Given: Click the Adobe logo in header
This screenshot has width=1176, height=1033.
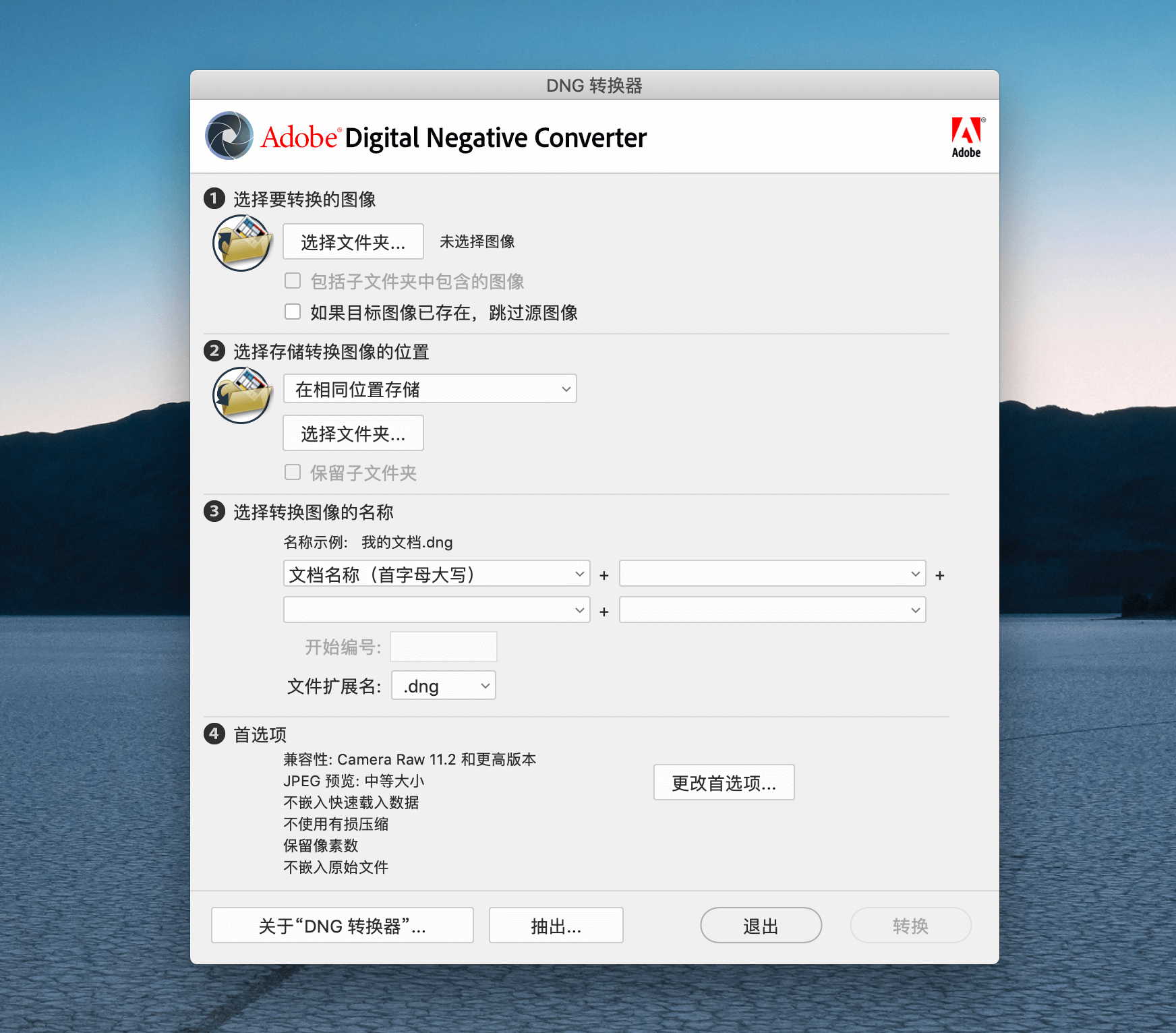Looking at the screenshot, I should tap(968, 138).
